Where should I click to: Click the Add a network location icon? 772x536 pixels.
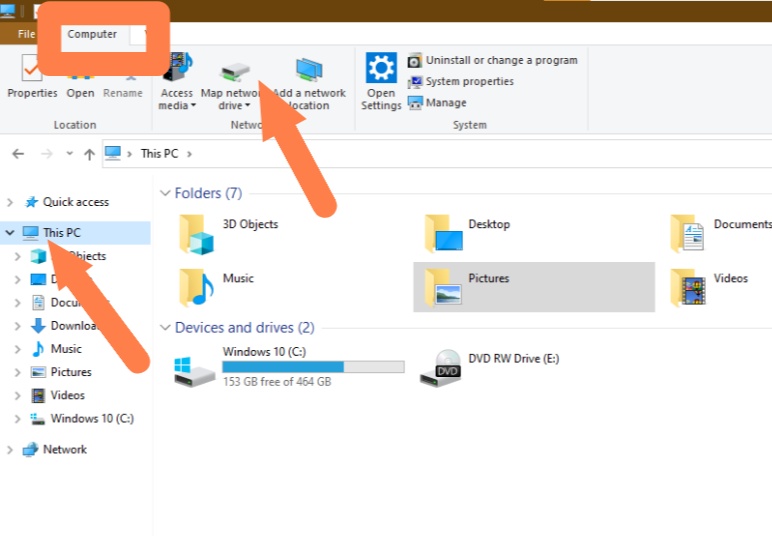[309, 70]
